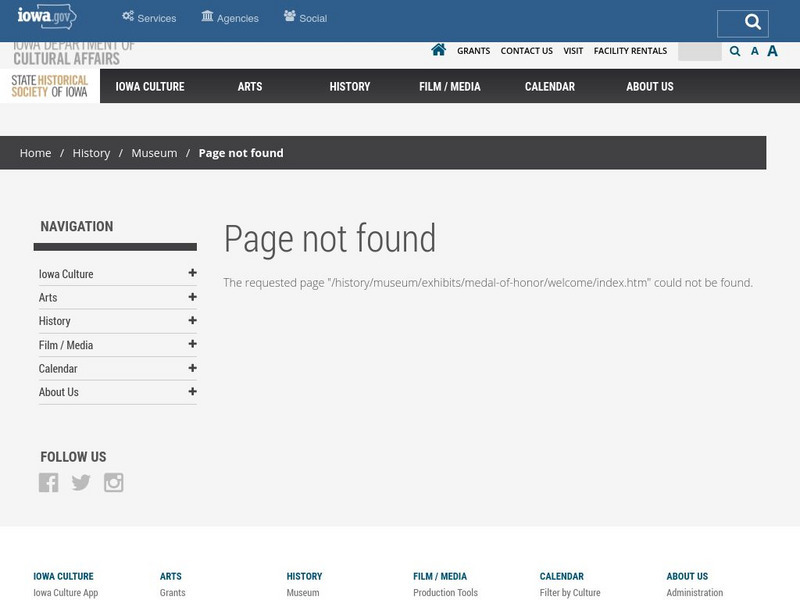This screenshot has height=600, width=800.
Task: Expand the Film / Media sidebar plus
Action: [x=192, y=344]
